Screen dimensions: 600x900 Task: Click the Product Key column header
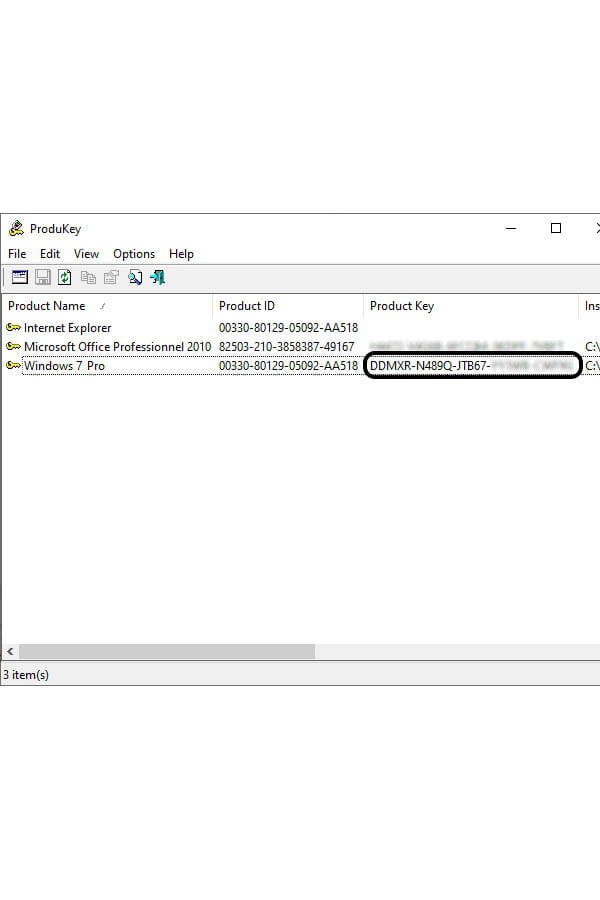402,306
